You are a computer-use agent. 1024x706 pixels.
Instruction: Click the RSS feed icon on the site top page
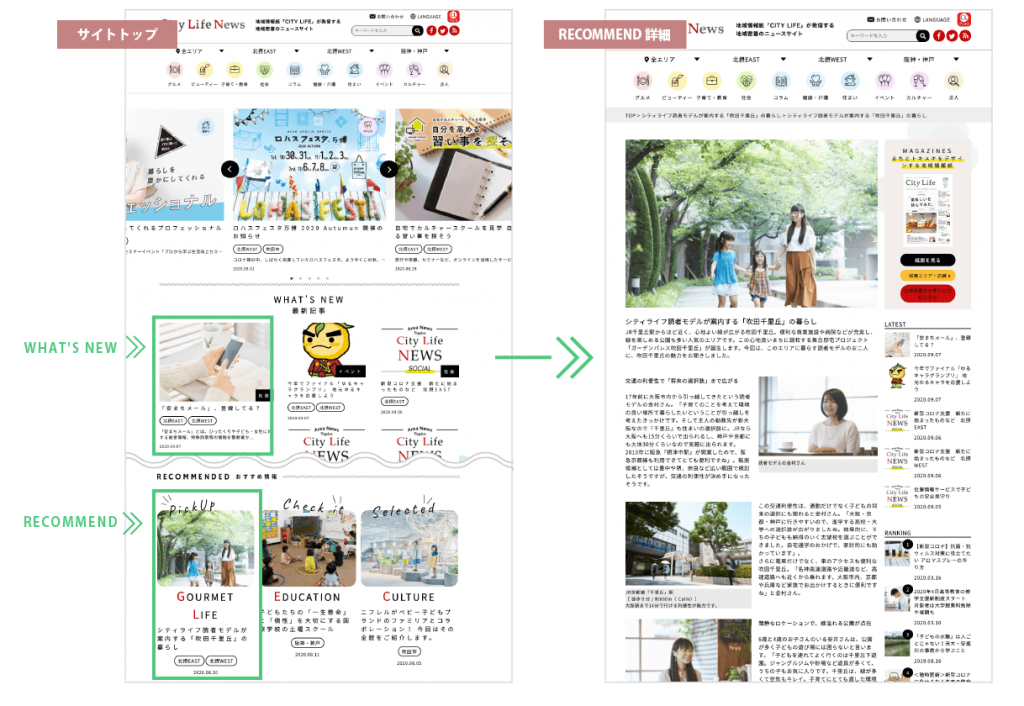click(x=455, y=31)
